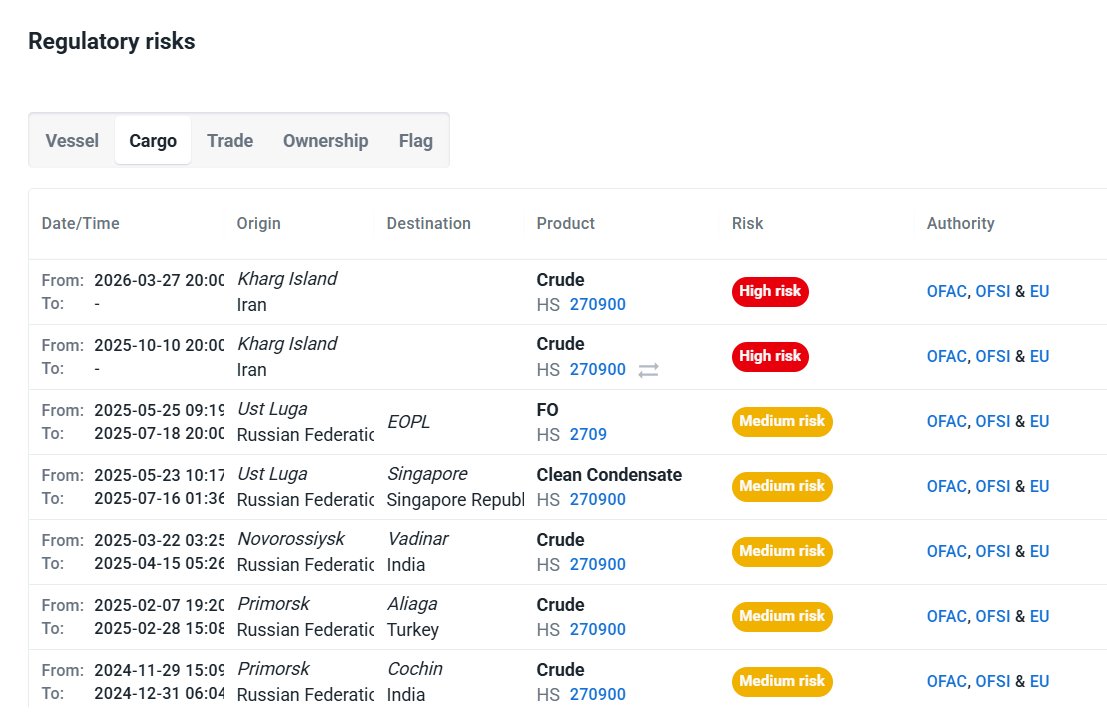Image resolution: width=1107 pixels, height=727 pixels.
Task: Click OFSI link in the Aliaga row
Action: [x=993, y=615]
